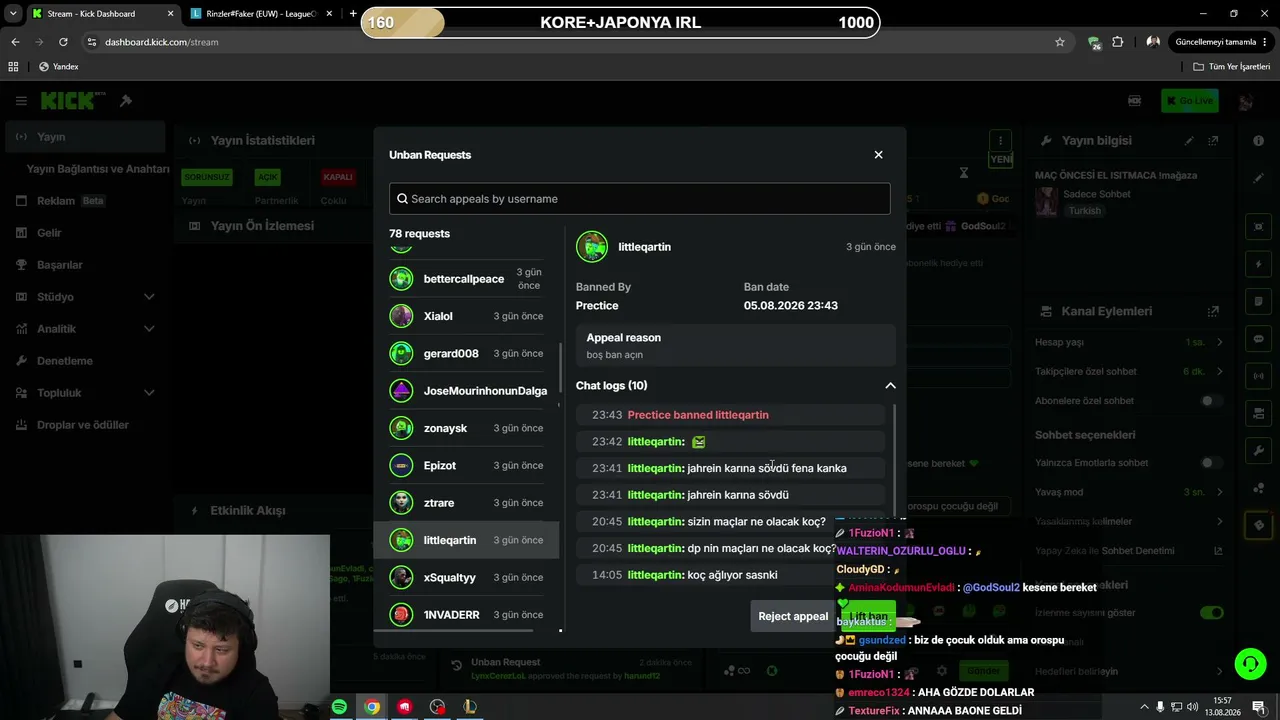Reload the current page
This screenshot has width=1280, height=720.
point(63,42)
